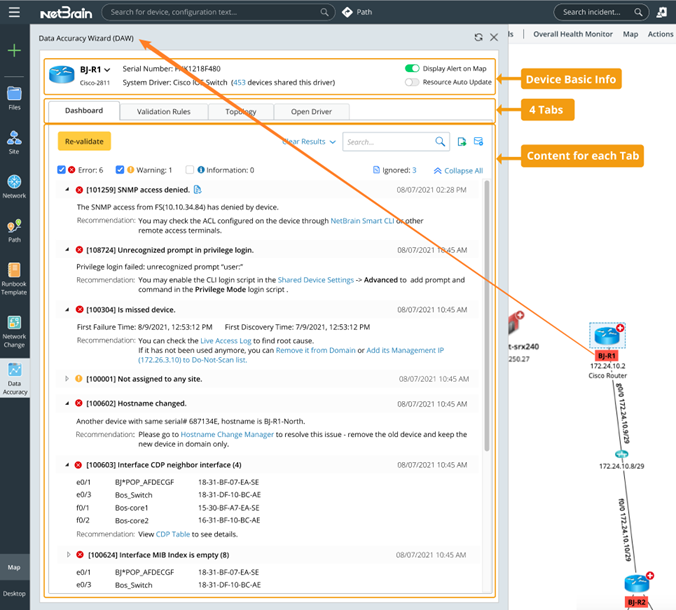Open the user profile icon
Image resolution: width=676 pixels, height=610 pixels.
pyautogui.click(x=661, y=12)
